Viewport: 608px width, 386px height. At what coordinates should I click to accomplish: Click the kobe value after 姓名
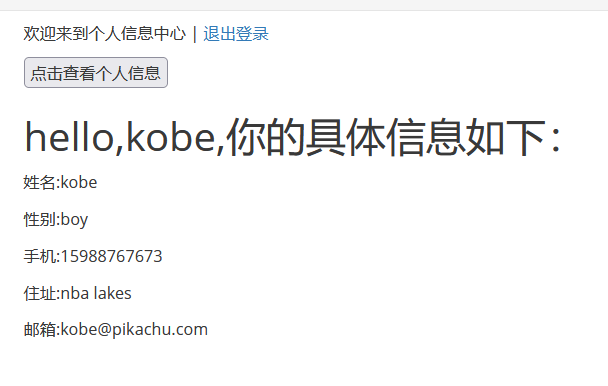(79, 182)
